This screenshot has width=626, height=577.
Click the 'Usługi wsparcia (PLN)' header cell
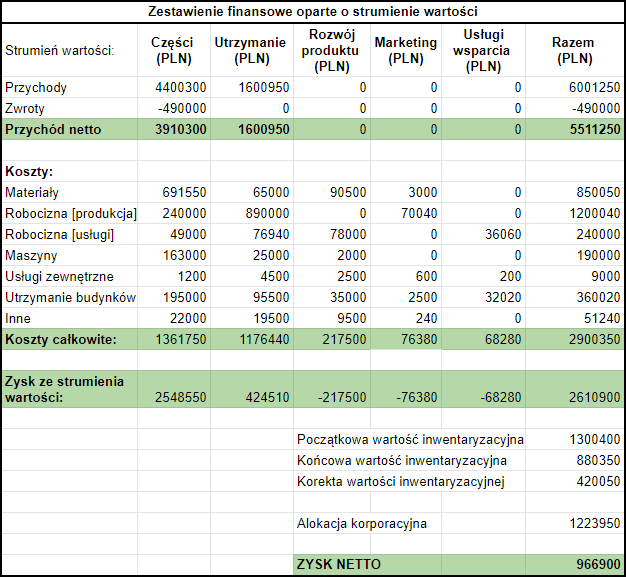point(484,50)
